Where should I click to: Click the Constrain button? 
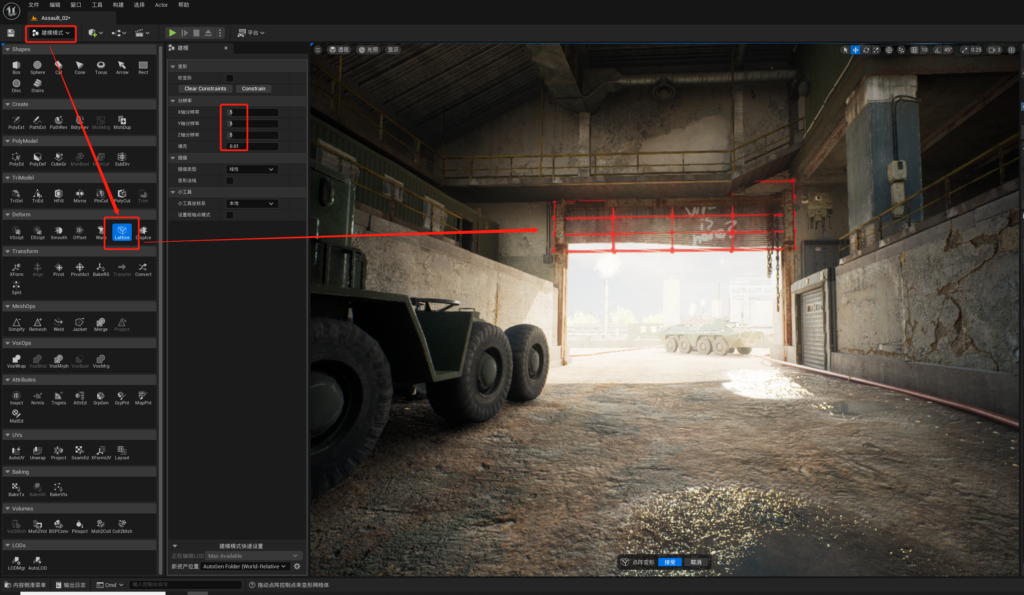253,88
